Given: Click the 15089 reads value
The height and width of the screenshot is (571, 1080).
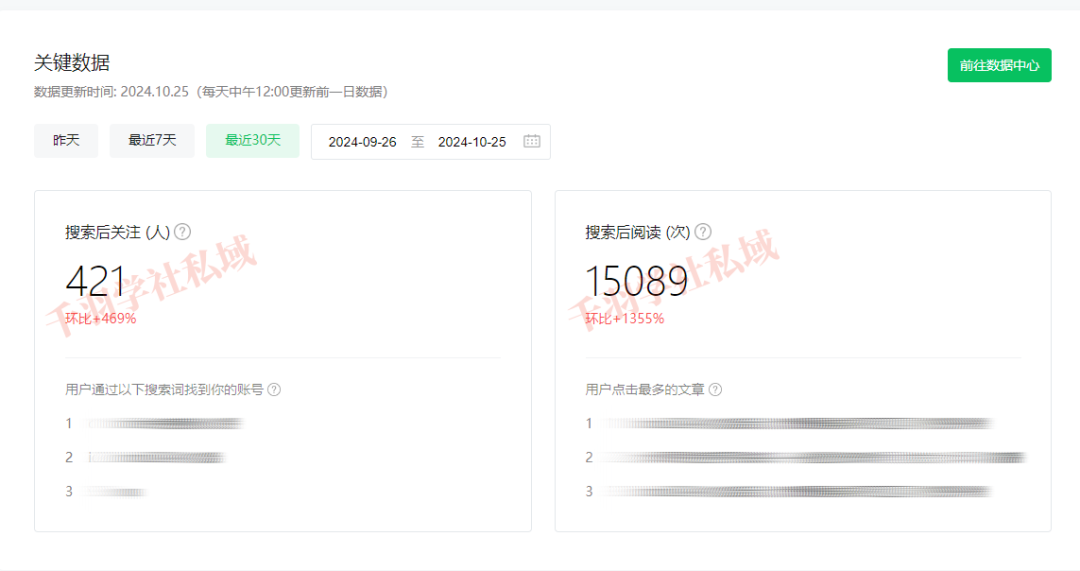Looking at the screenshot, I should [x=636, y=281].
